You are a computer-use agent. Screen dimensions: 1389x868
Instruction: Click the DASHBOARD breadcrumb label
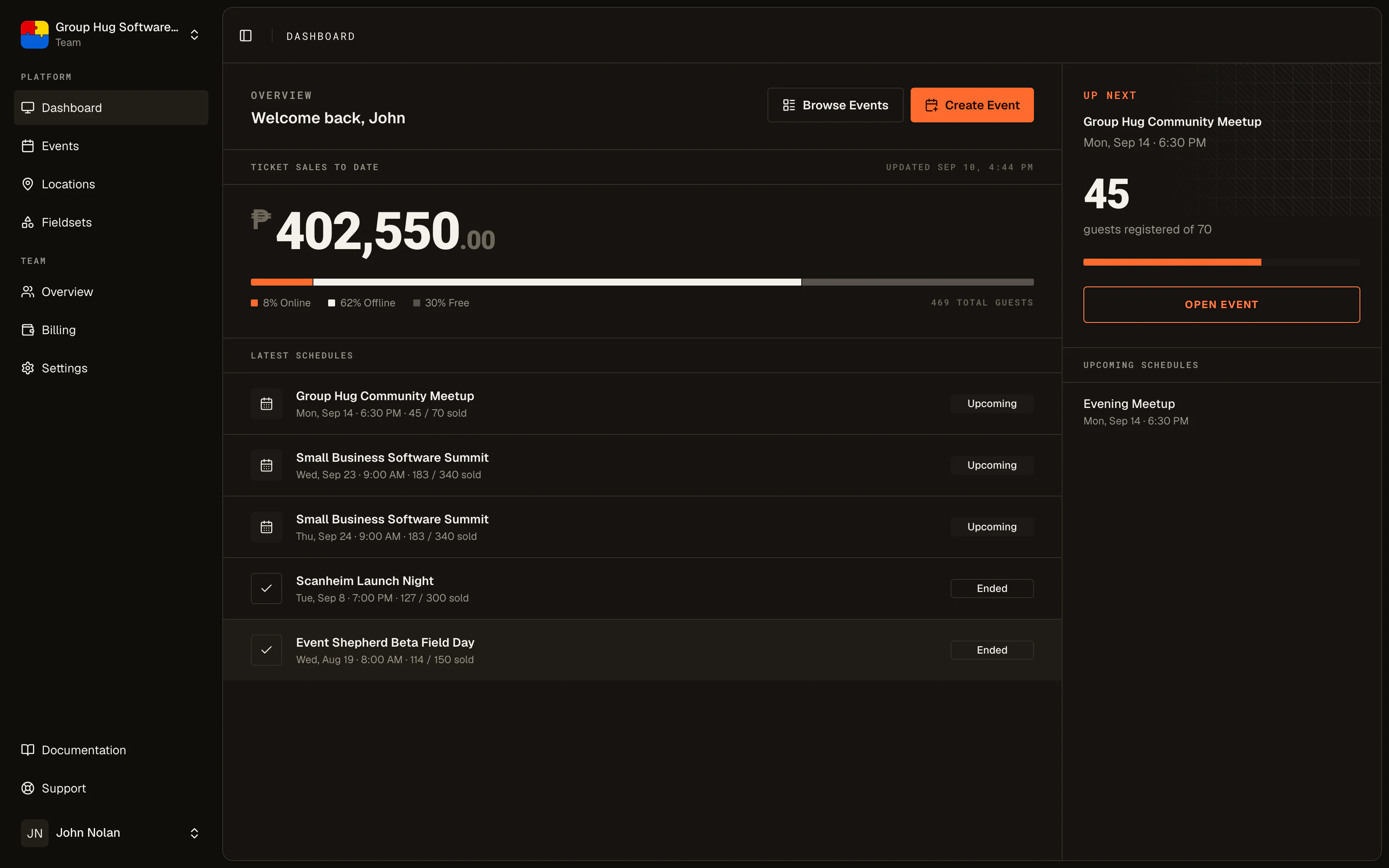pyautogui.click(x=320, y=36)
